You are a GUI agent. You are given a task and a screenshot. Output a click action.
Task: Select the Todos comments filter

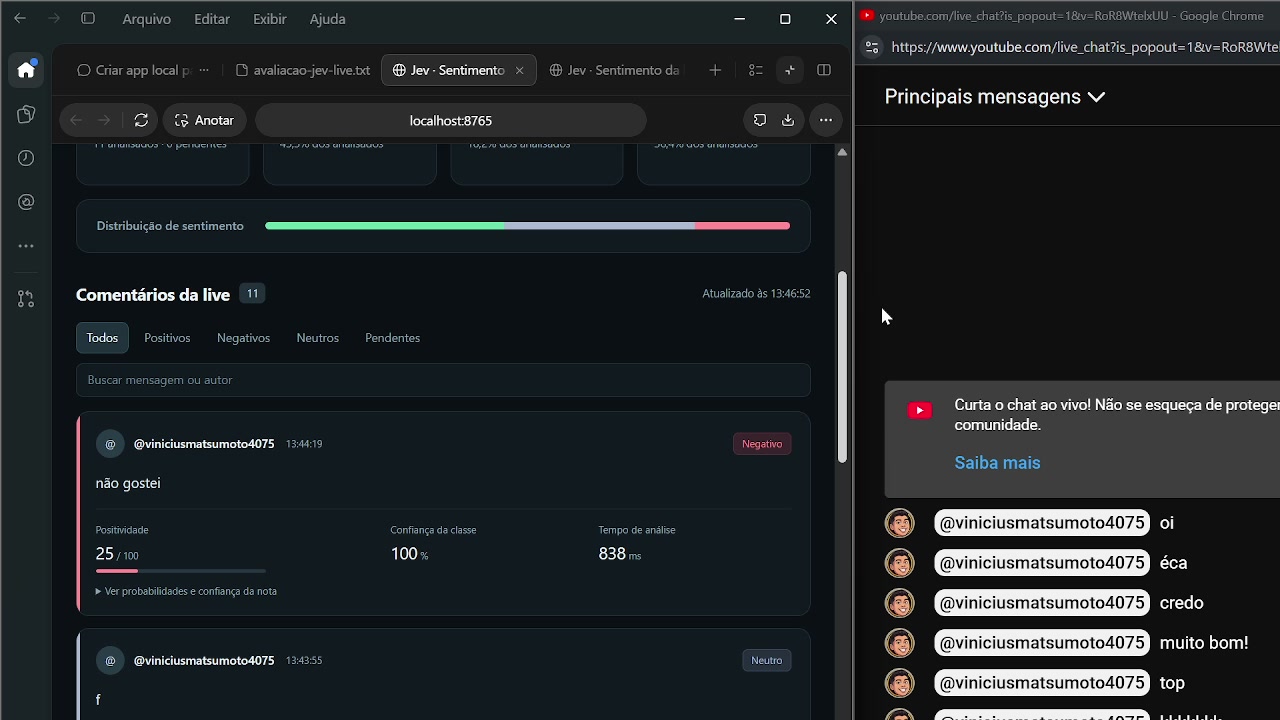[x=102, y=338]
